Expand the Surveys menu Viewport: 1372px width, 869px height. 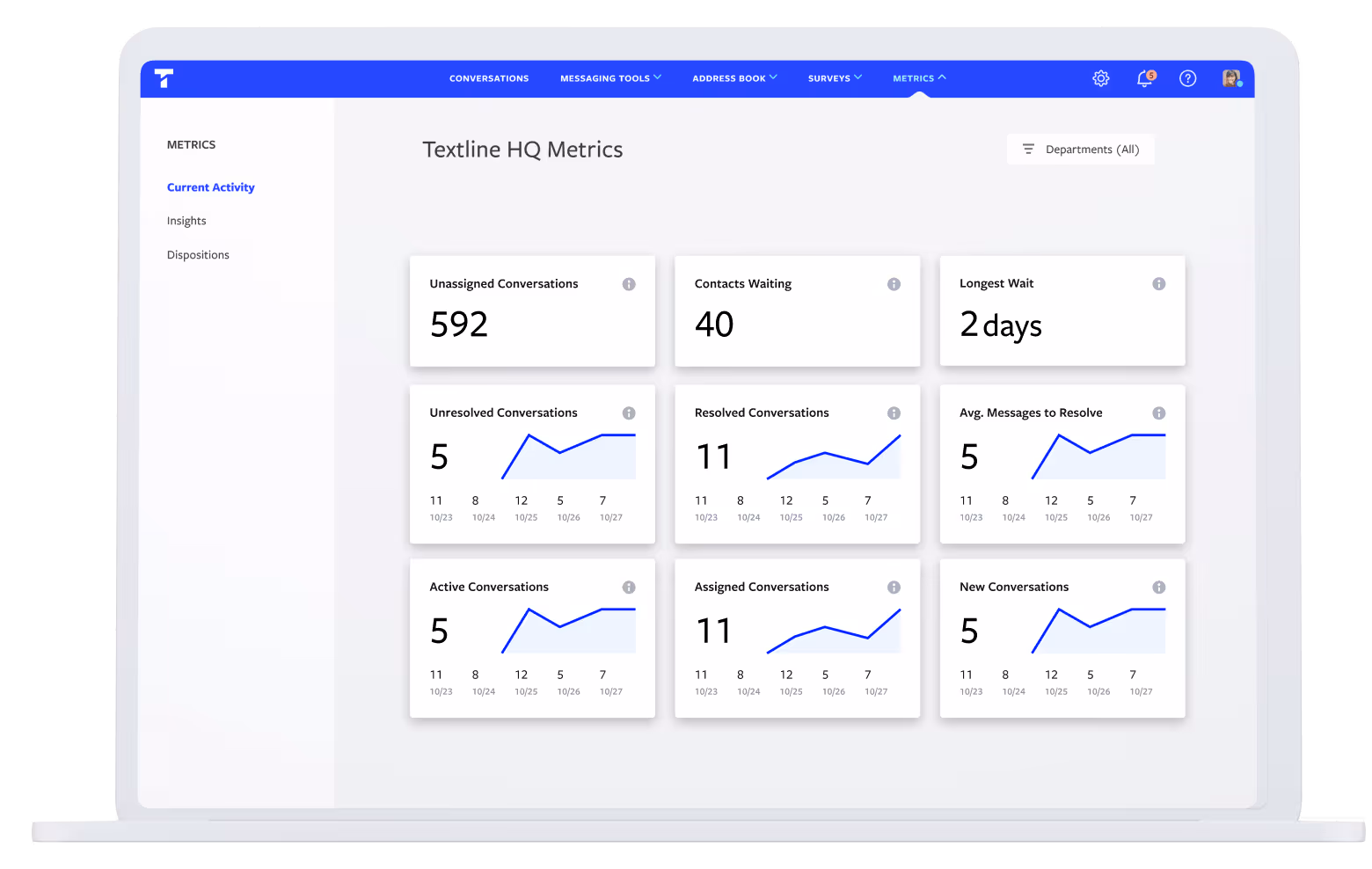(x=835, y=78)
